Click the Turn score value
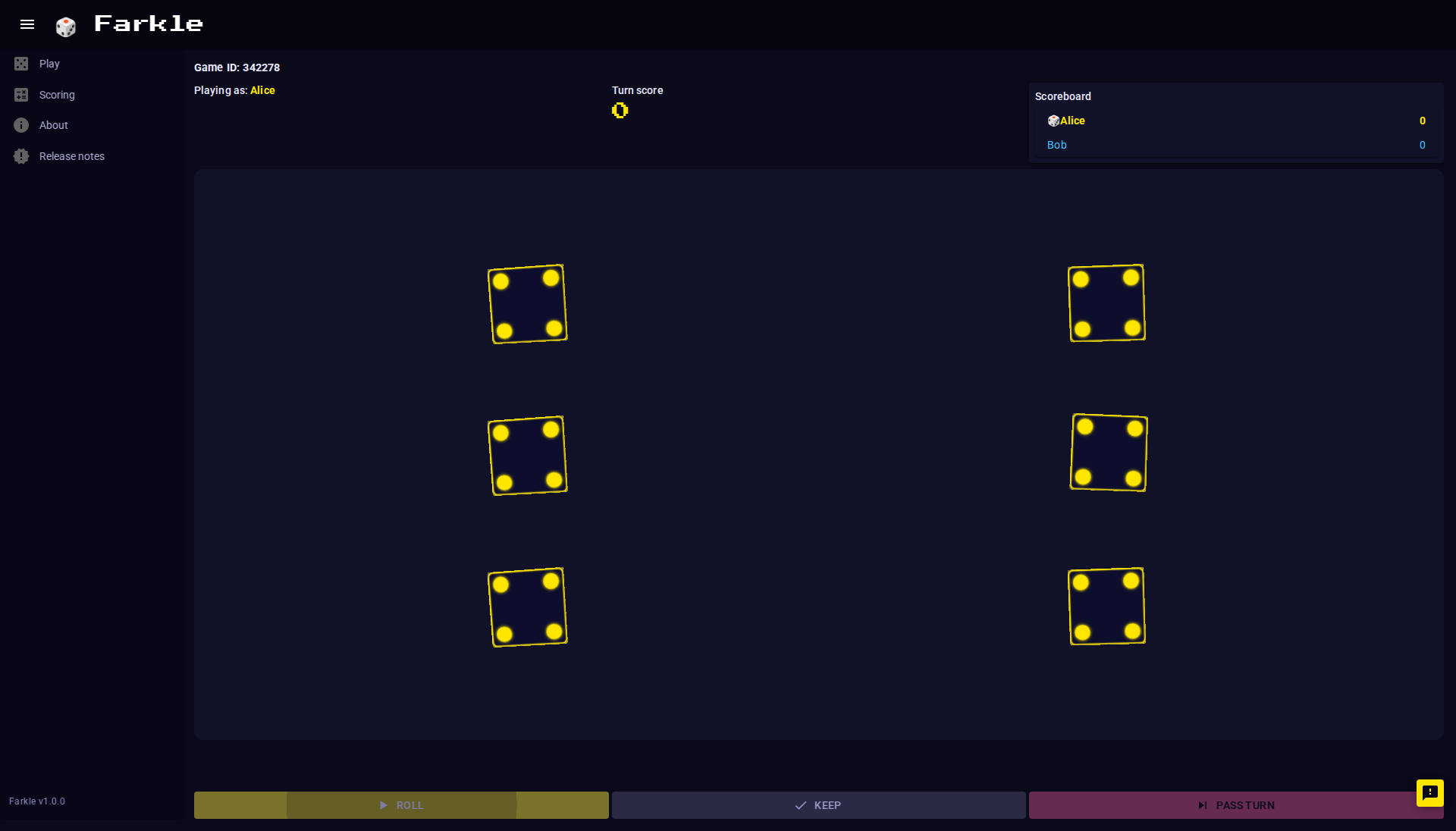 [620, 111]
